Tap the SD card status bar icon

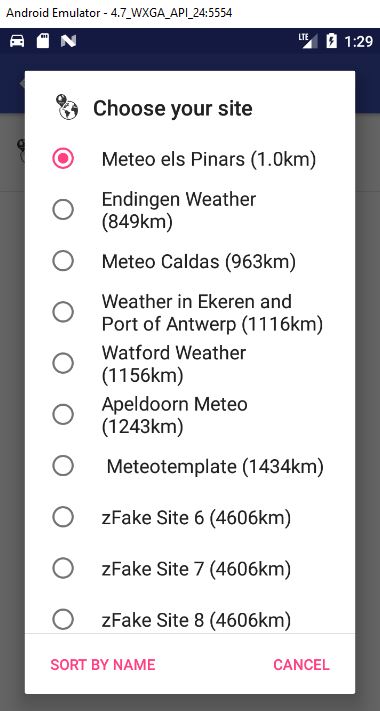pos(43,41)
